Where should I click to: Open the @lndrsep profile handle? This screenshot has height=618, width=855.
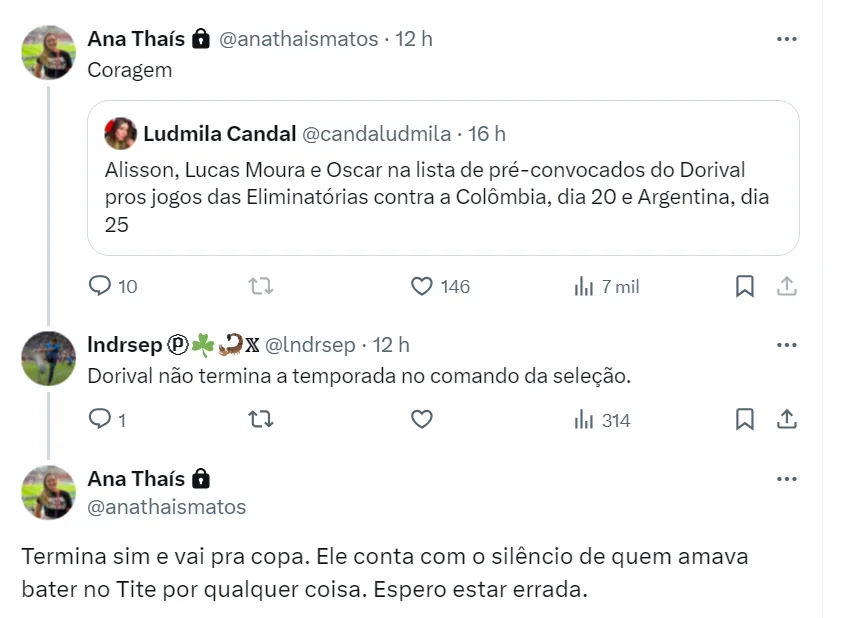click(309, 345)
